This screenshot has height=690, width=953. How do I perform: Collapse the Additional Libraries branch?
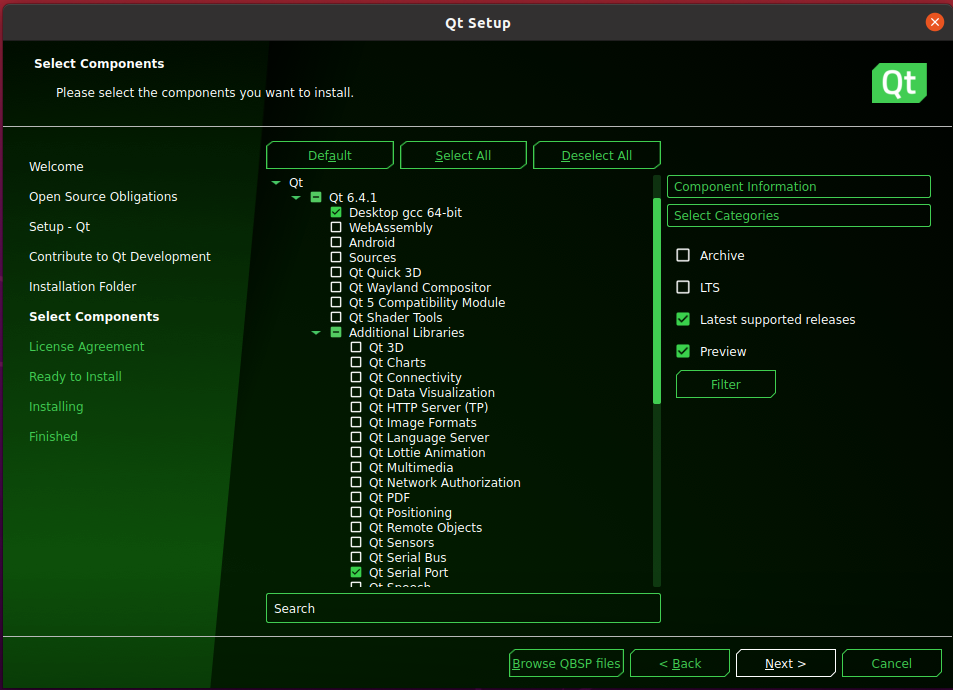click(316, 333)
